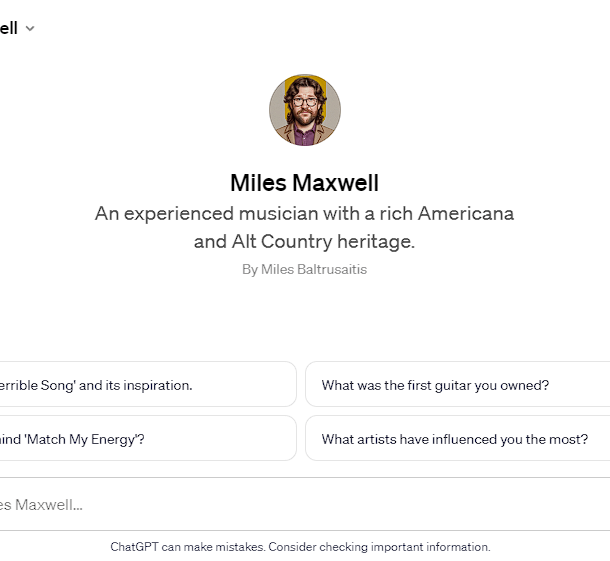The width and height of the screenshot is (610, 561).
Task: Click the name 'Baltrusaitis' in the byline
Action: tap(332, 269)
